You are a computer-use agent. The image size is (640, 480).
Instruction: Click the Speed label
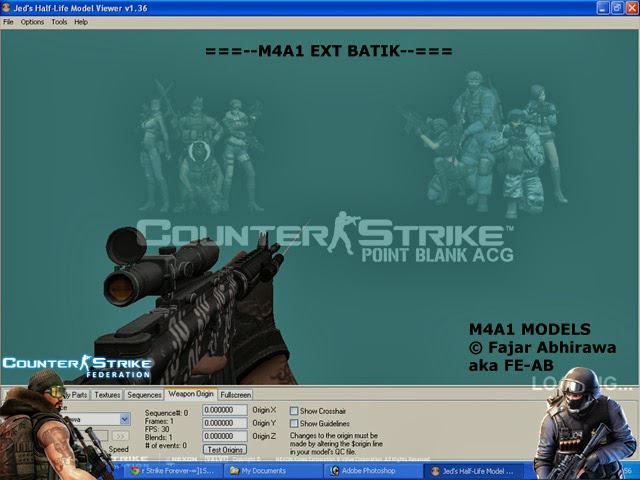tap(118, 449)
